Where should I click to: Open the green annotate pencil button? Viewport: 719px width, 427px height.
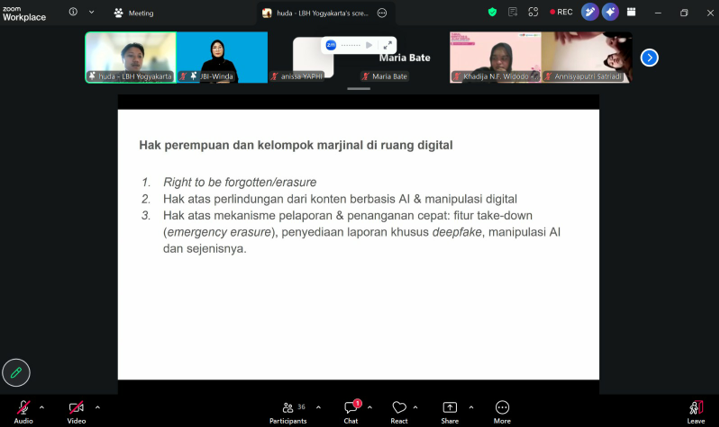(x=16, y=372)
